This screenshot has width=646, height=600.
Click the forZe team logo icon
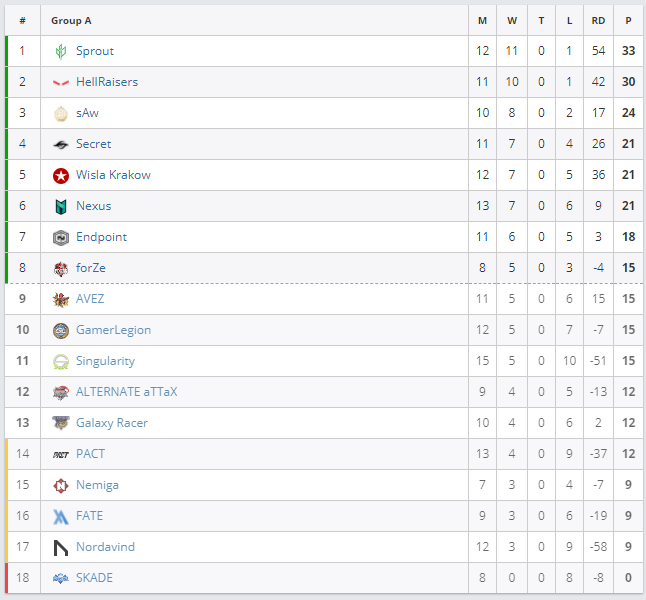pyautogui.click(x=61, y=268)
